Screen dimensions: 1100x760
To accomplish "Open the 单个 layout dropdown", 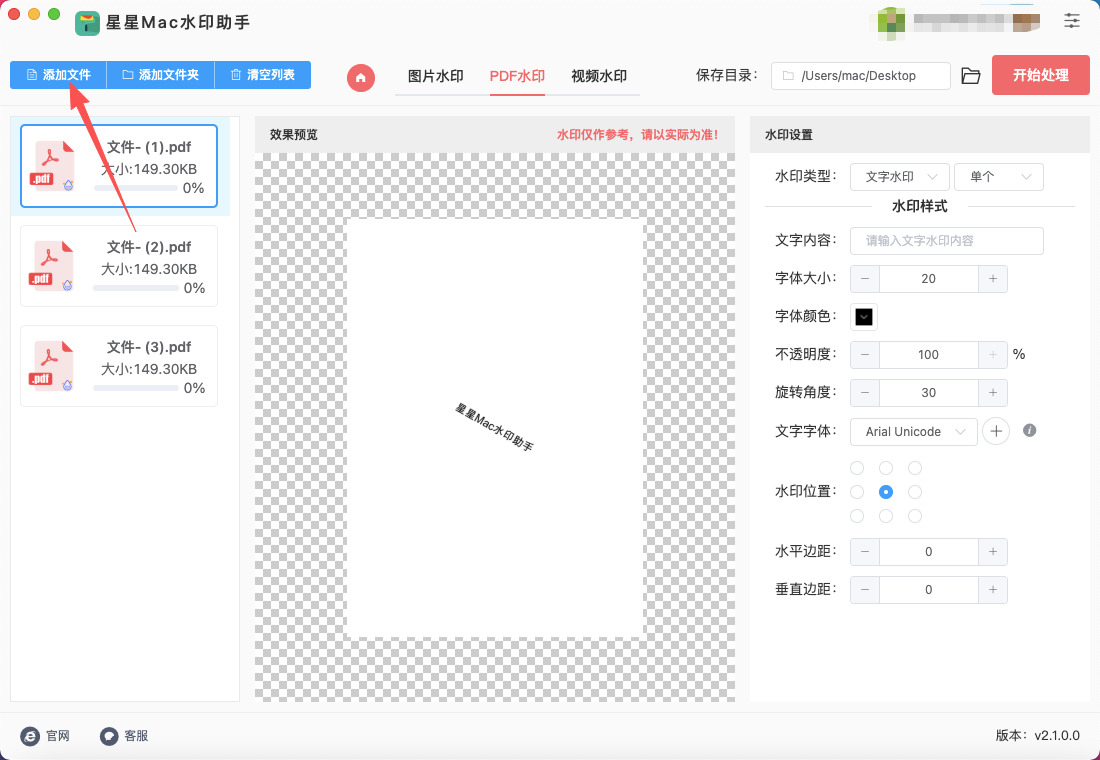I will [998, 177].
